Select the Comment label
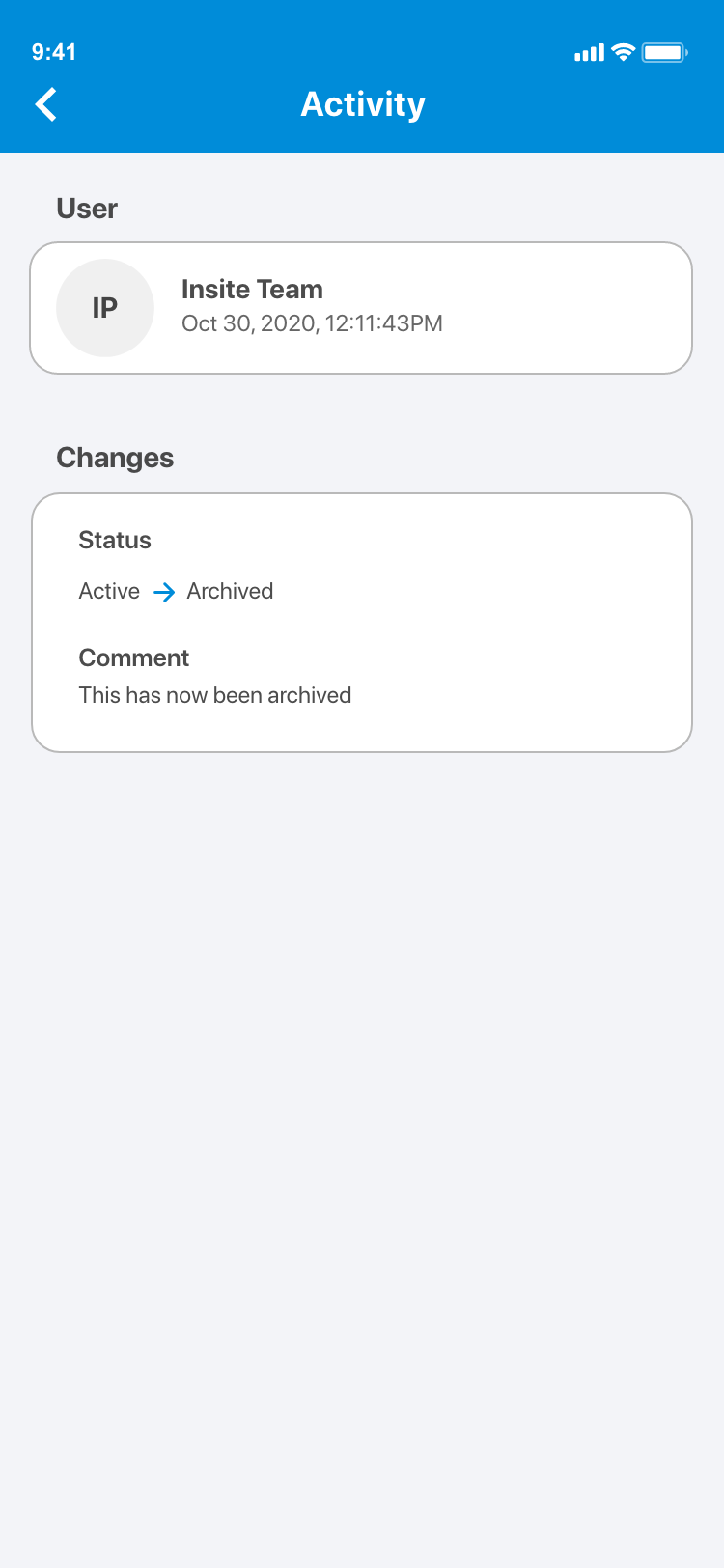The width and height of the screenshot is (724, 1568). [134, 658]
